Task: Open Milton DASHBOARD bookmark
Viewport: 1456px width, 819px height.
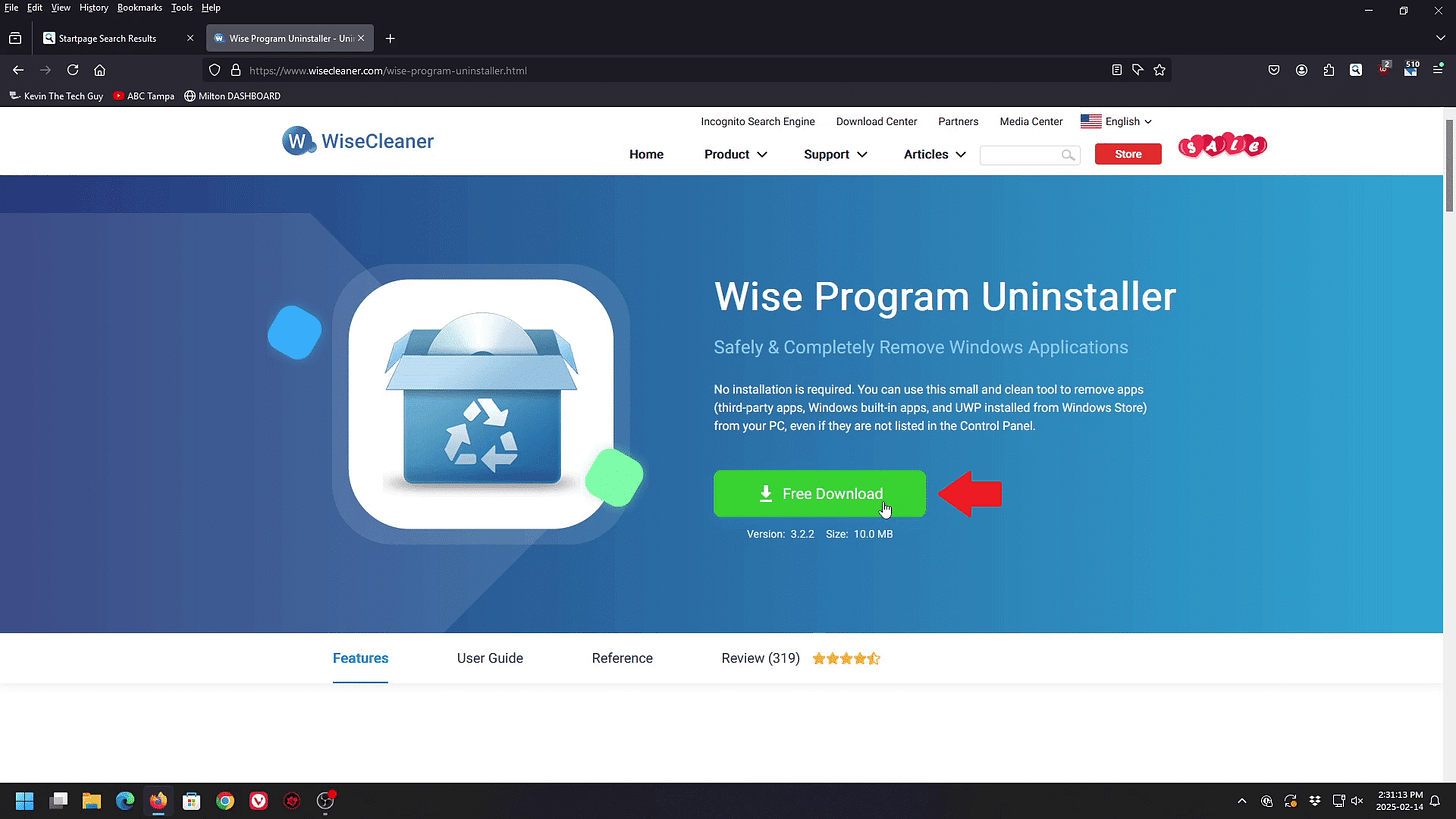Action: pyautogui.click(x=232, y=96)
